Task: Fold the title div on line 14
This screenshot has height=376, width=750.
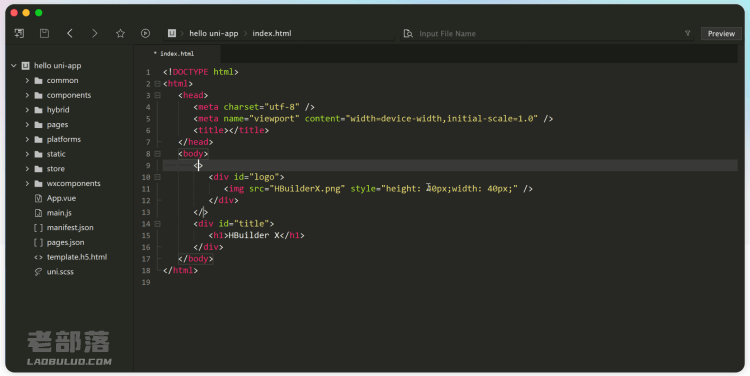Action: tap(157, 224)
